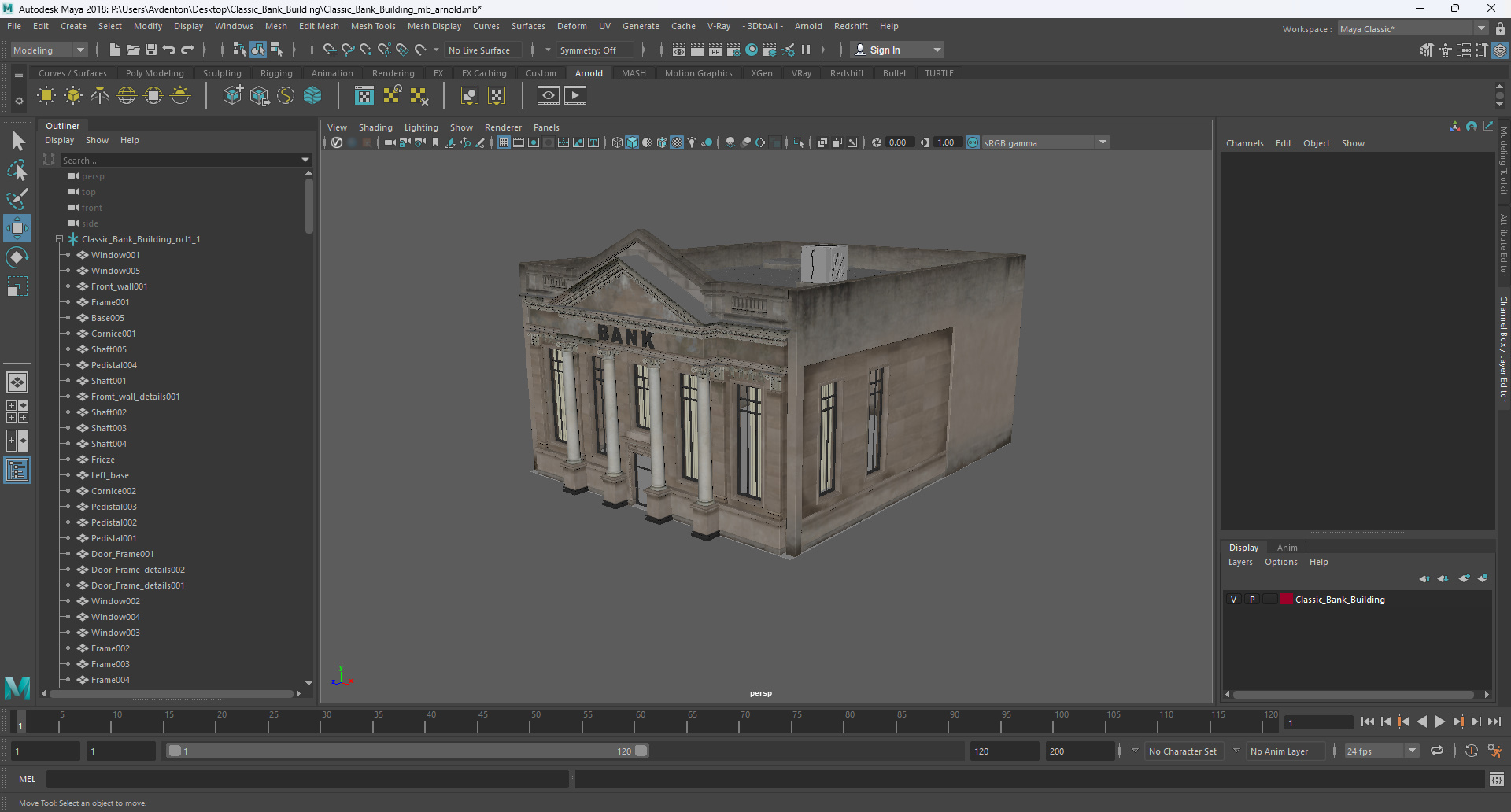Play animation forward
The image size is (1511, 812).
[x=1439, y=722]
